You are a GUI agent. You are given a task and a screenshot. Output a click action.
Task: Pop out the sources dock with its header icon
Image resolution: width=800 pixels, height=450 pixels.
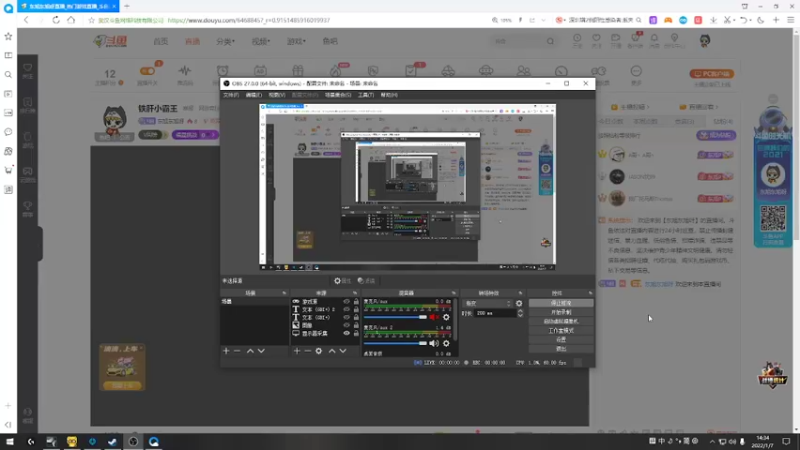(355, 293)
